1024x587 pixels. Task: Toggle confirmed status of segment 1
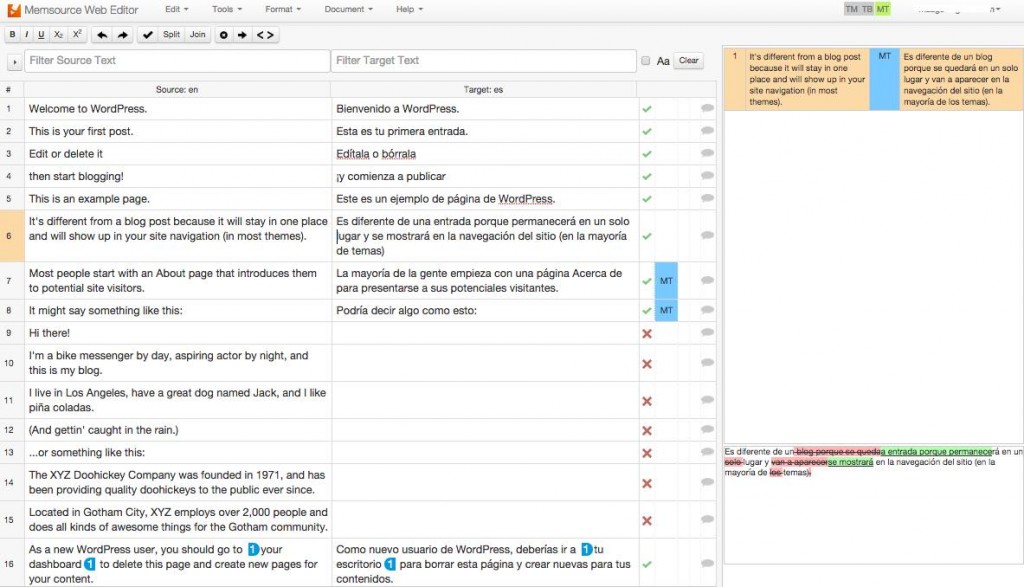pos(647,109)
